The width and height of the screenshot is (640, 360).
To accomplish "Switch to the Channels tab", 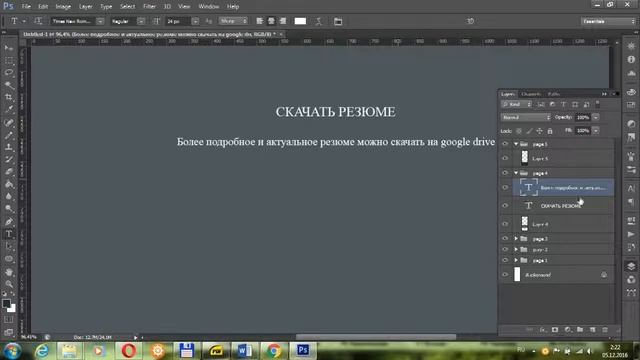I will [x=531, y=94].
